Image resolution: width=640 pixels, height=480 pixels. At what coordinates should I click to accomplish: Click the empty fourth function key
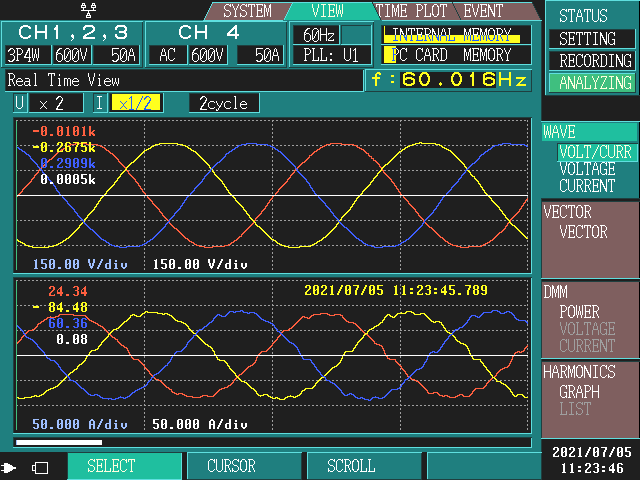pyautogui.click(x=483, y=466)
